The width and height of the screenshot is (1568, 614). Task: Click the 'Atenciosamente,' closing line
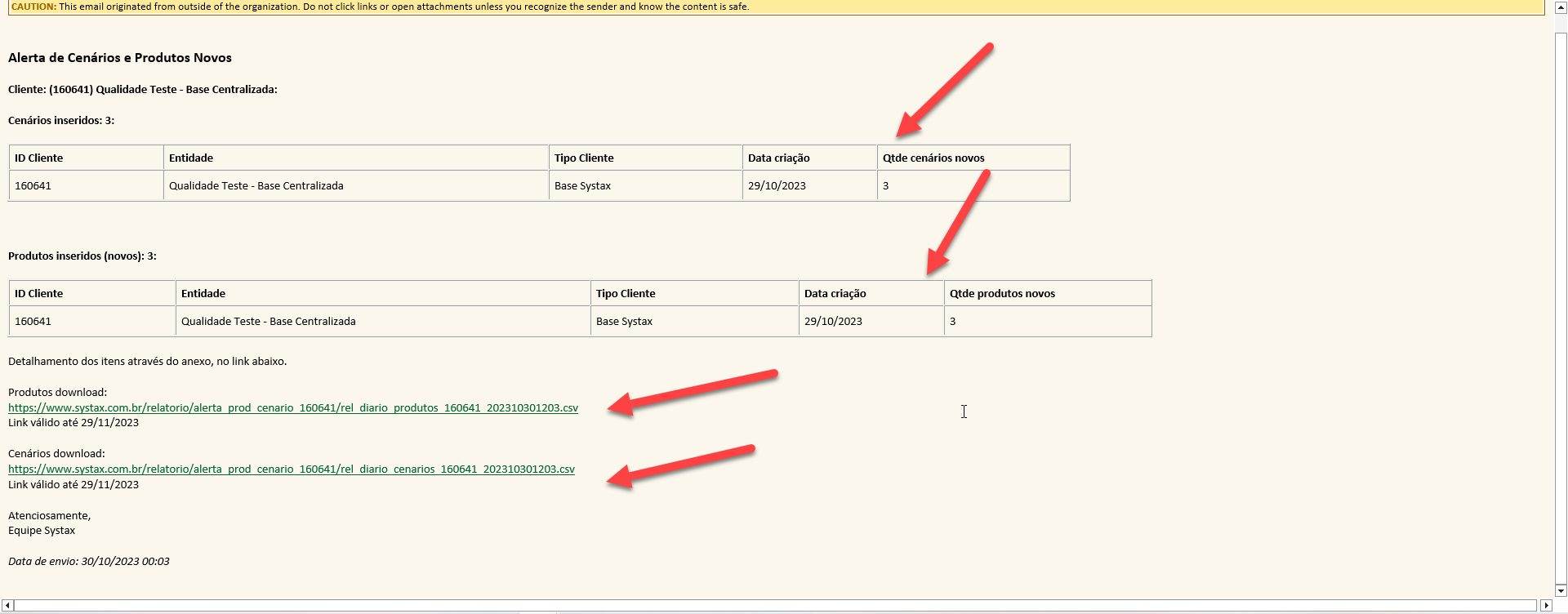point(49,515)
